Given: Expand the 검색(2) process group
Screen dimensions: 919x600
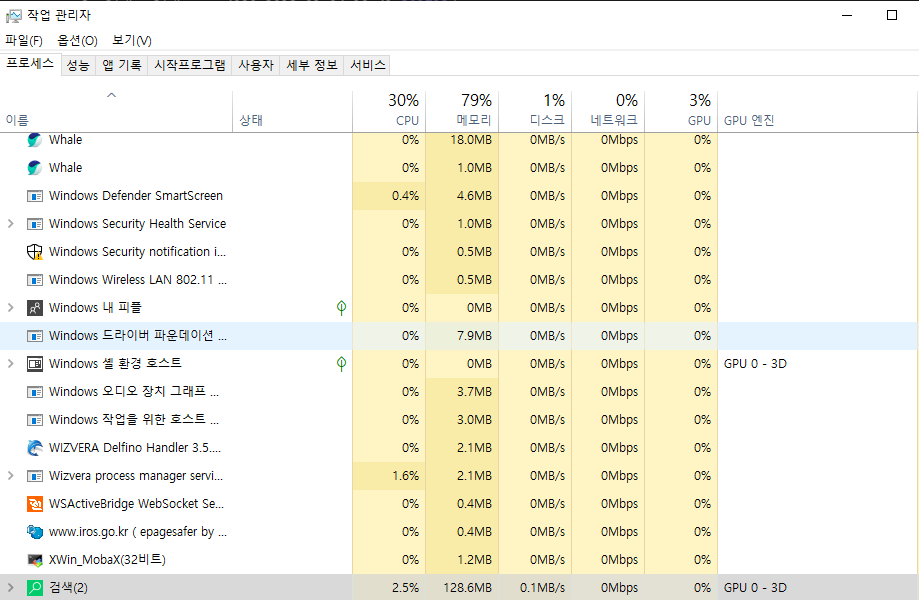Looking at the screenshot, I should pos(8,587).
